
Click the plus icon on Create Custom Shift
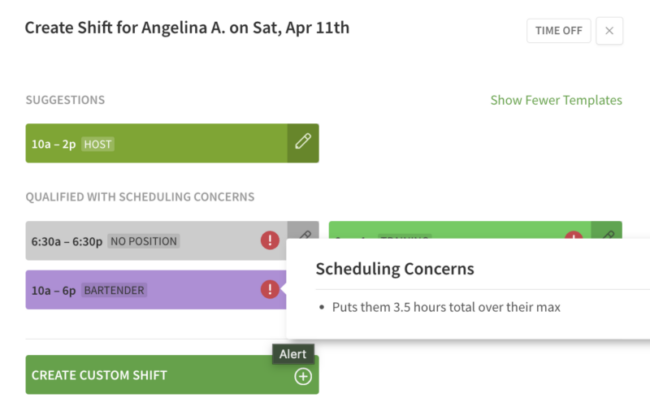point(303,376)
